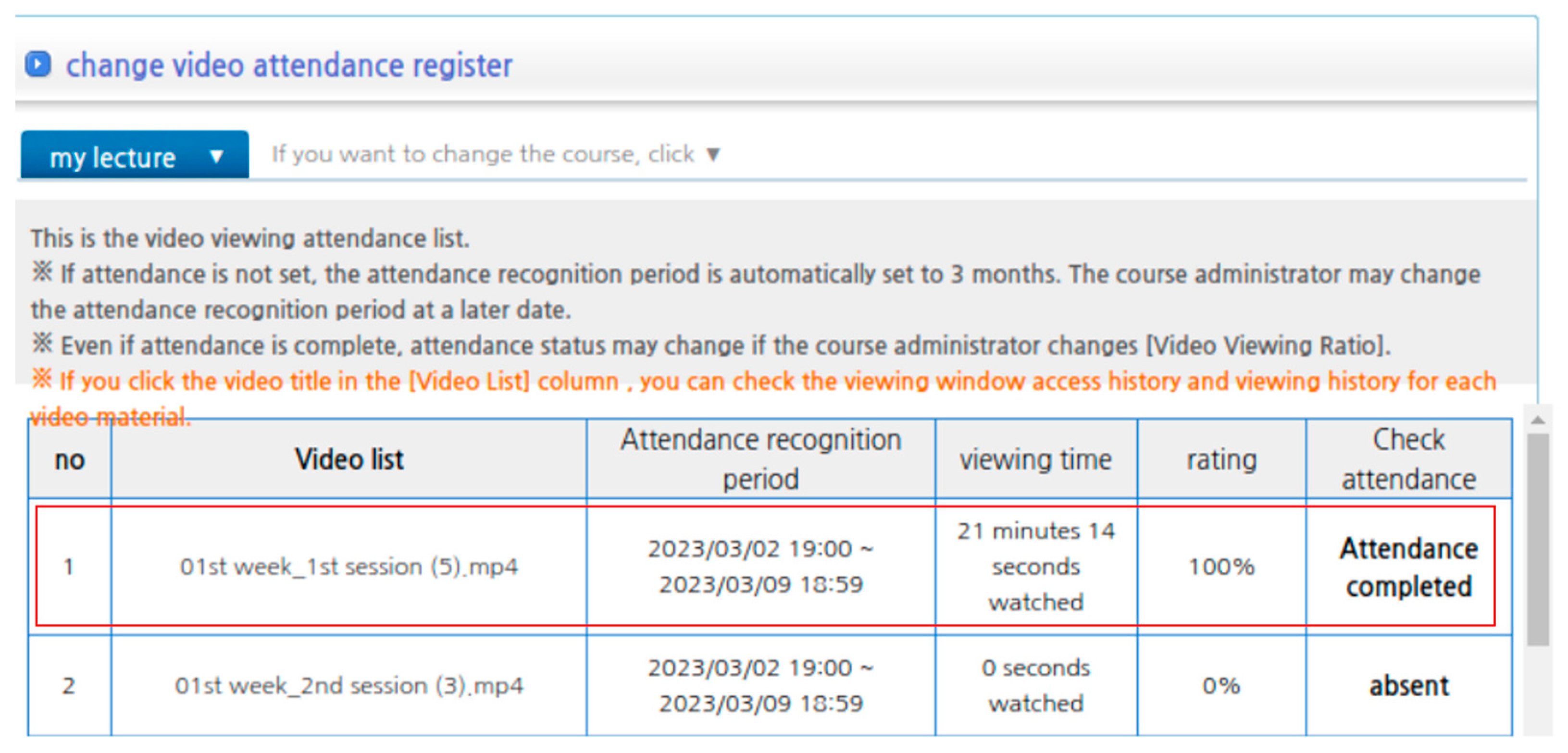Click the white arrow on my lecture button
This screenshot has width=1568, height=753.
[216, 157]
